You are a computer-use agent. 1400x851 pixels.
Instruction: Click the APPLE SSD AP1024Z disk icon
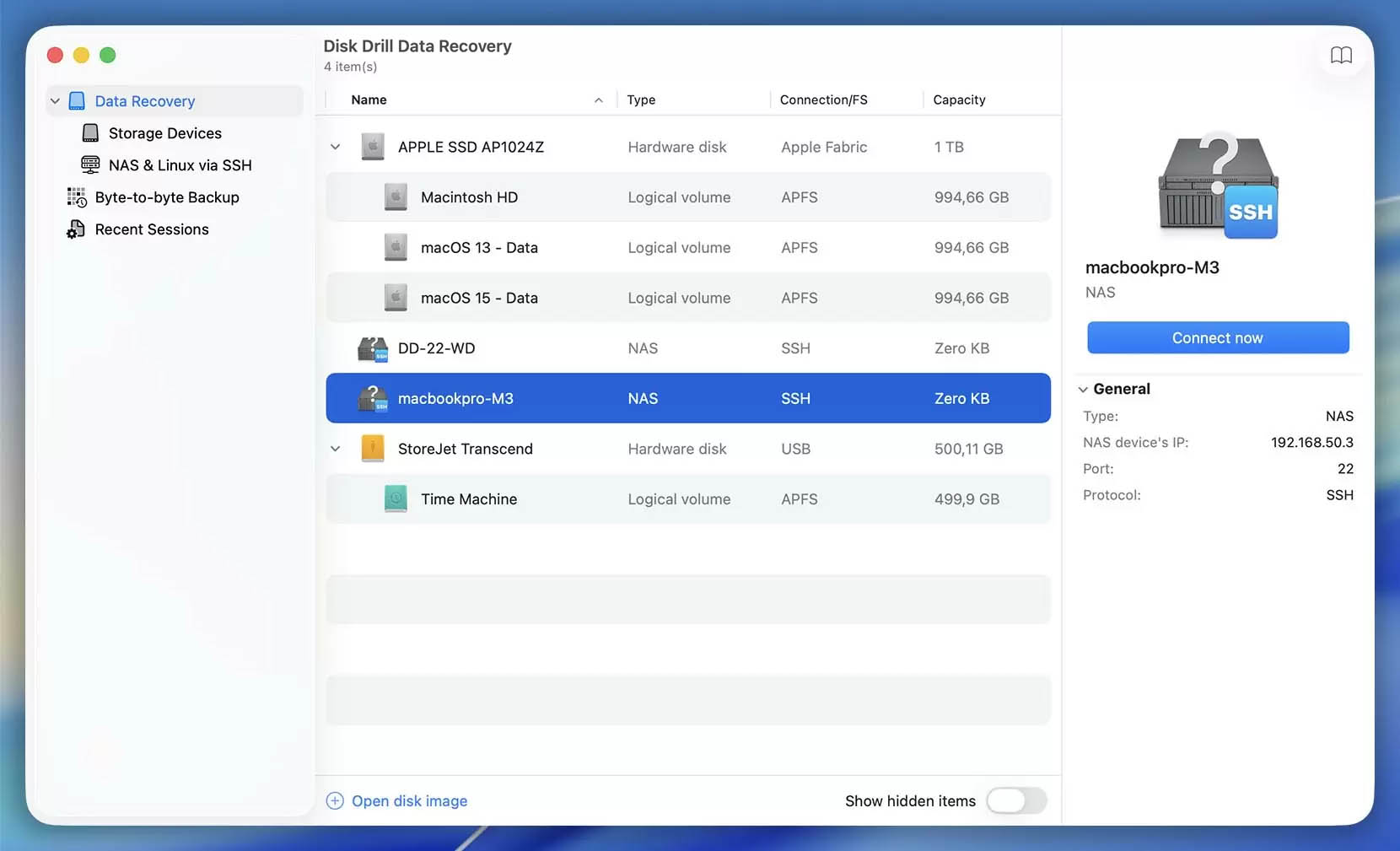click(x=373, y=147)
